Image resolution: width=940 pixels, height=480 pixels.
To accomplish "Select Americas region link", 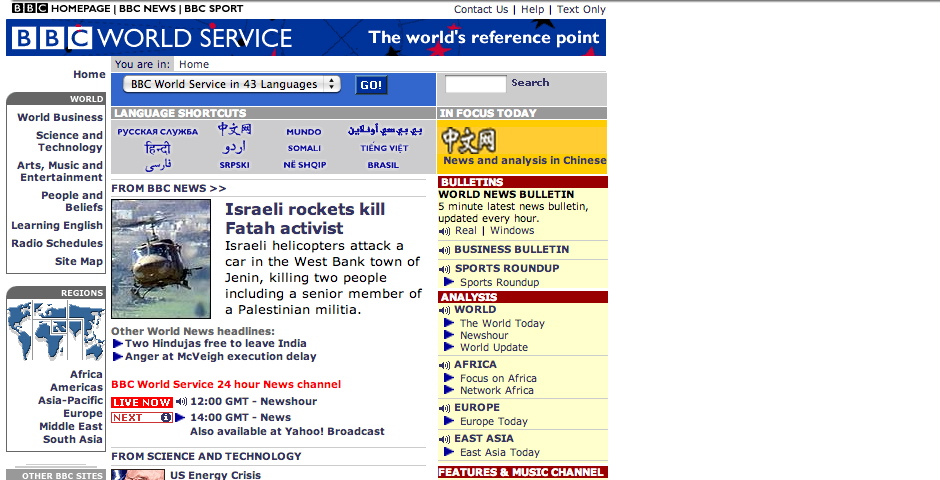I will pos(76,388).
